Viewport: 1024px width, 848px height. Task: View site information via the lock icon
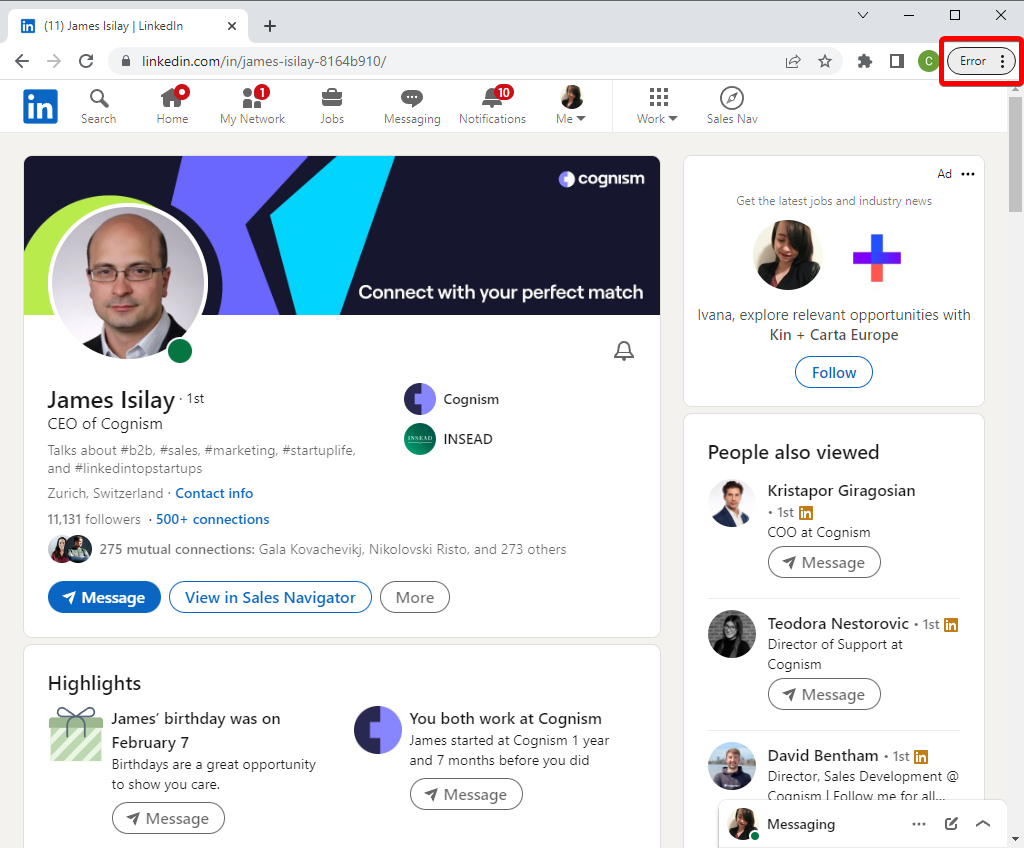click(126, 61)
